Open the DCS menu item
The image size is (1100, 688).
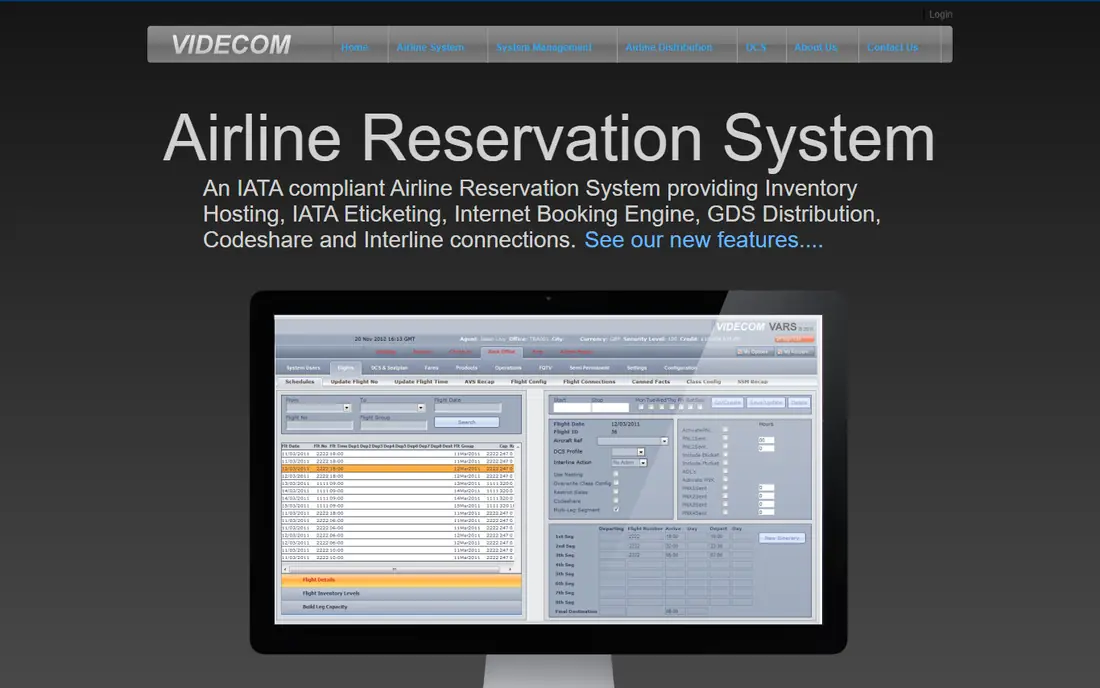pyautogui.click(x=756, y=47)
